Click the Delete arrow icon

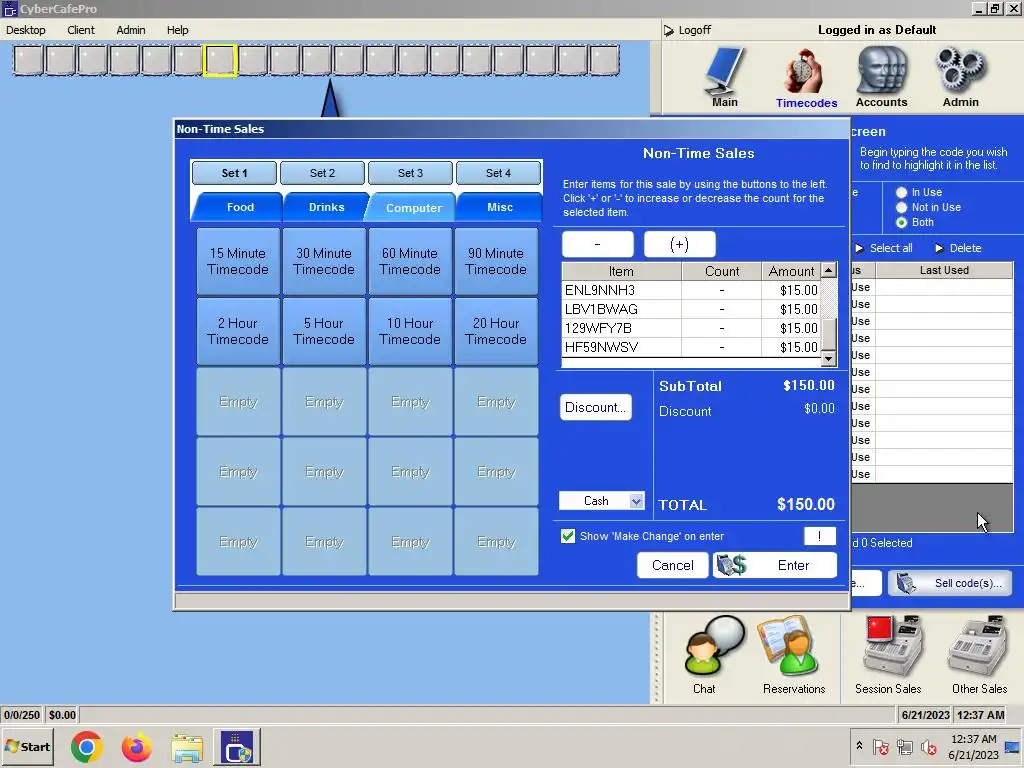click(939, 248)
